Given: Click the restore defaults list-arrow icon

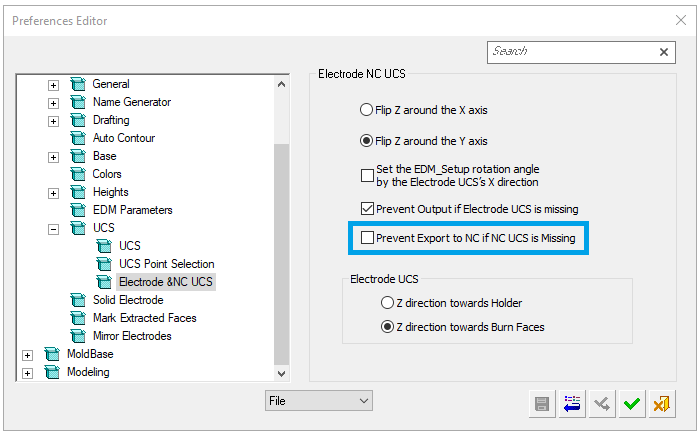Looking at the screenshot, I should (x=571, y=404).
